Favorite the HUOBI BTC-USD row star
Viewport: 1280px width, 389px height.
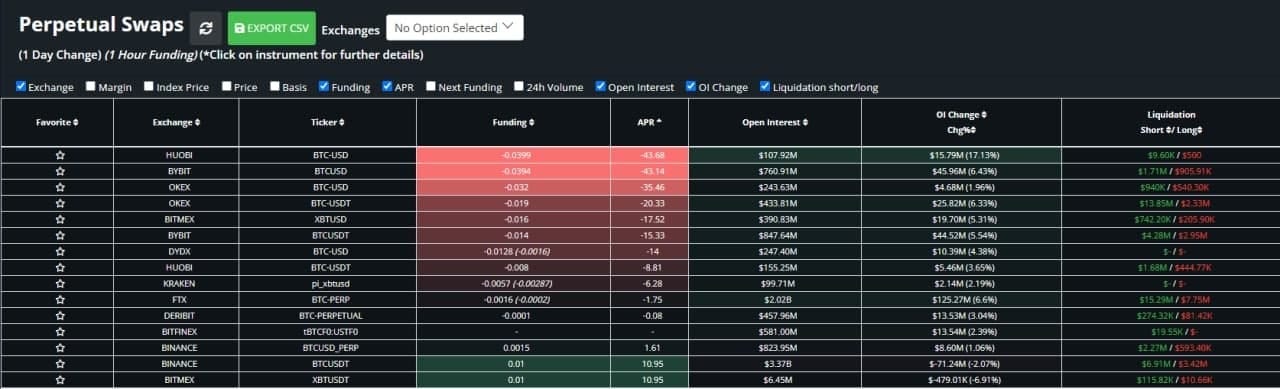60,156
